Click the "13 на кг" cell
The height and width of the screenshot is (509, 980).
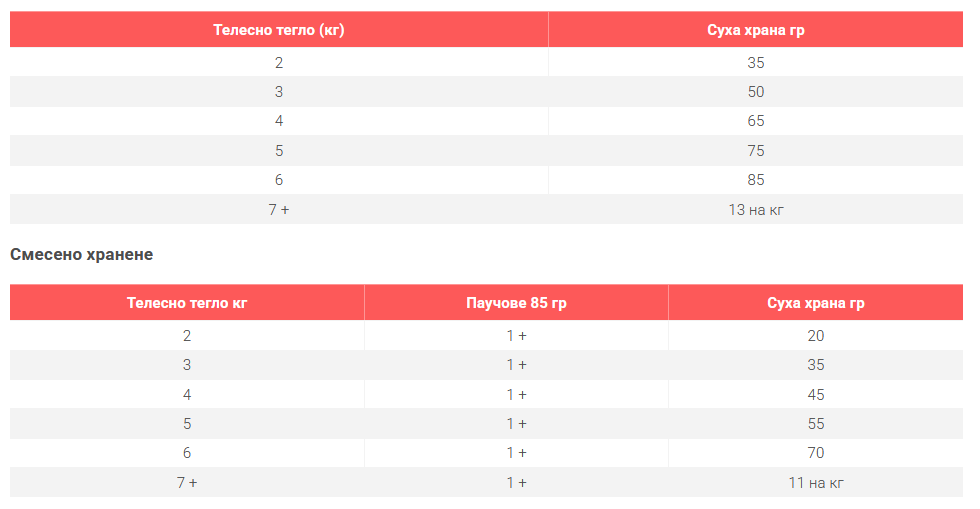[755, 209]
